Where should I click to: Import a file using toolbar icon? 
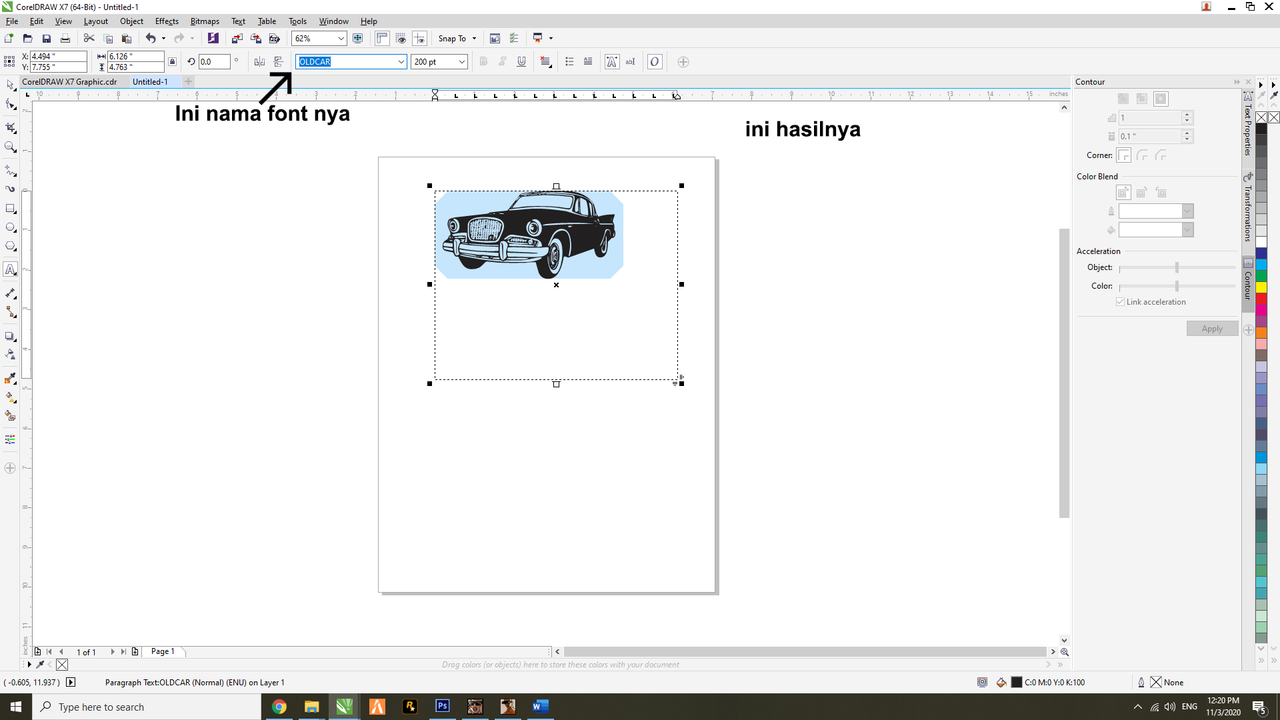point(238,38)
